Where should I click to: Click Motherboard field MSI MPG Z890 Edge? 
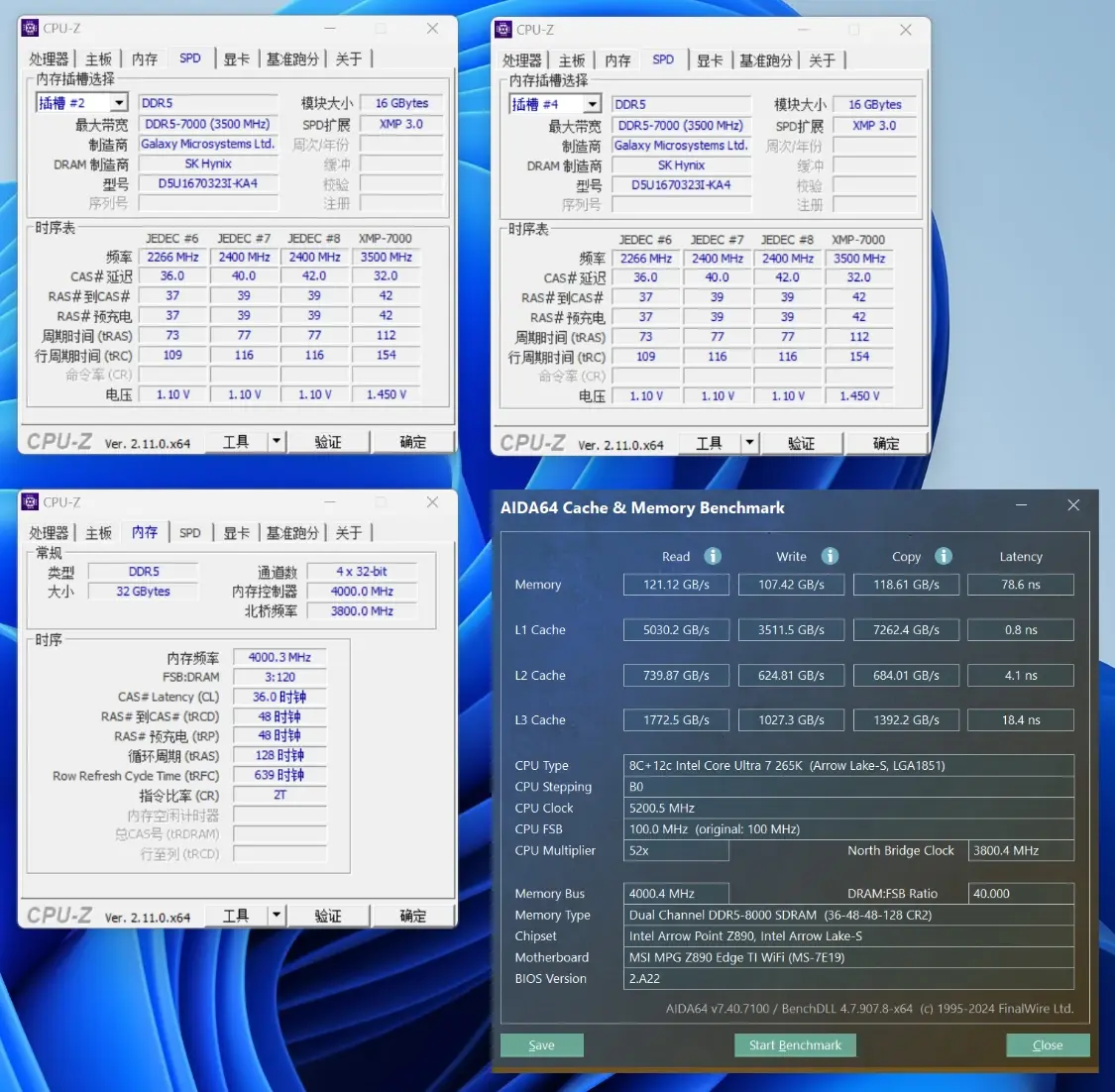coord(848,957)
